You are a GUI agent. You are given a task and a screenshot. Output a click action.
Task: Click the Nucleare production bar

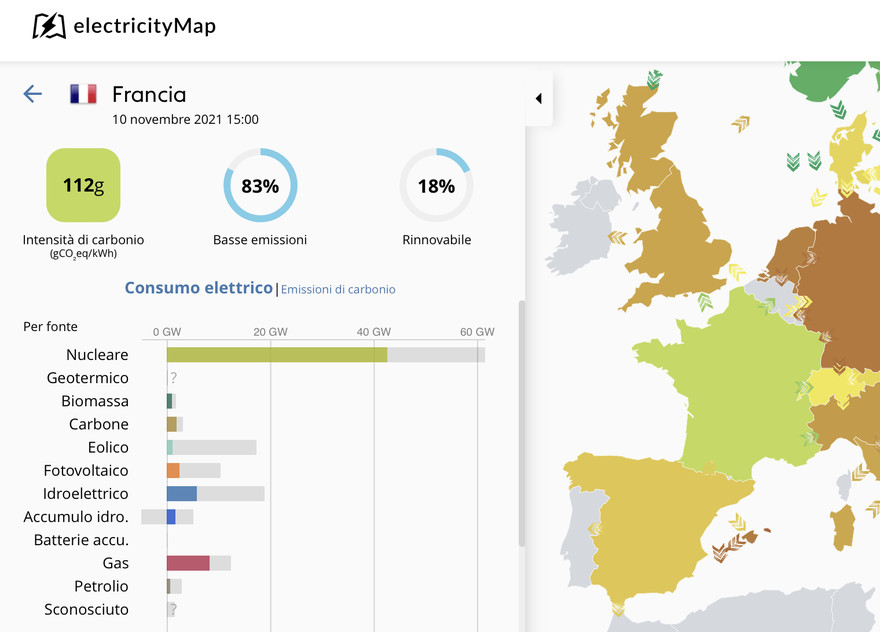click(277, 355)
